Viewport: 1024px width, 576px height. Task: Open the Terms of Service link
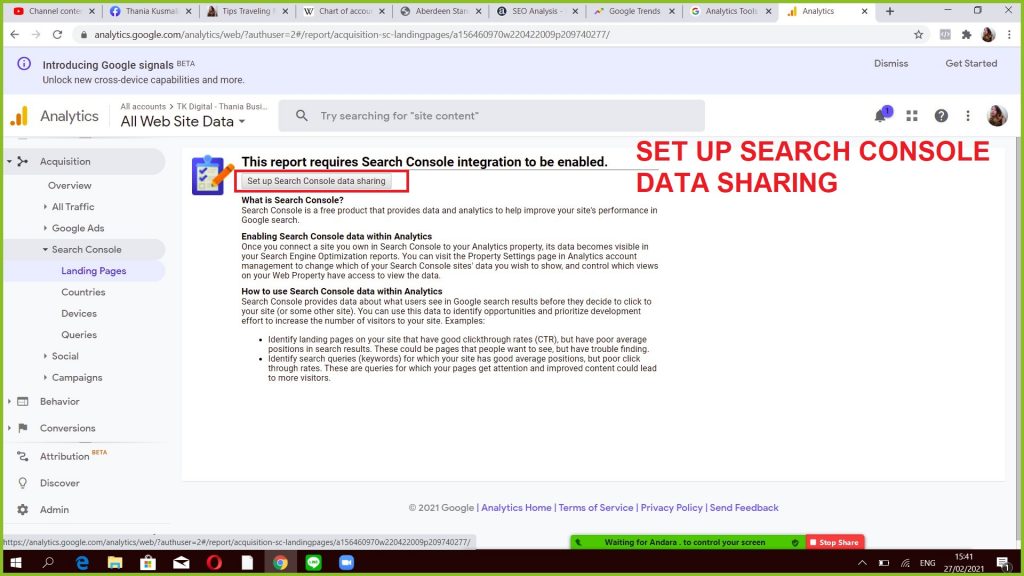coord(596,507)
